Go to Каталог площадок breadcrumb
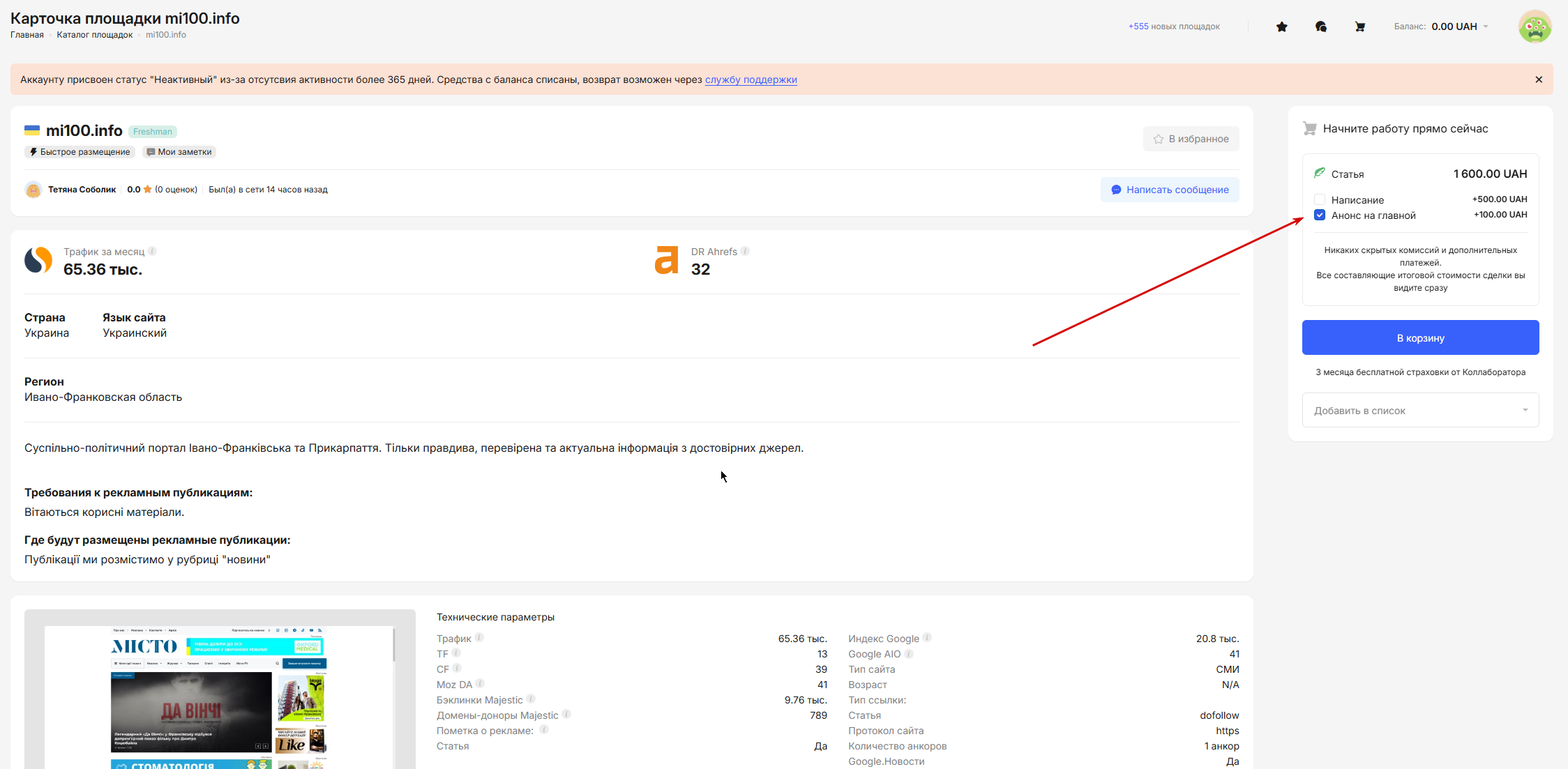The width and height of the screenshot is (1568, 769). click(x=94, y=35)
